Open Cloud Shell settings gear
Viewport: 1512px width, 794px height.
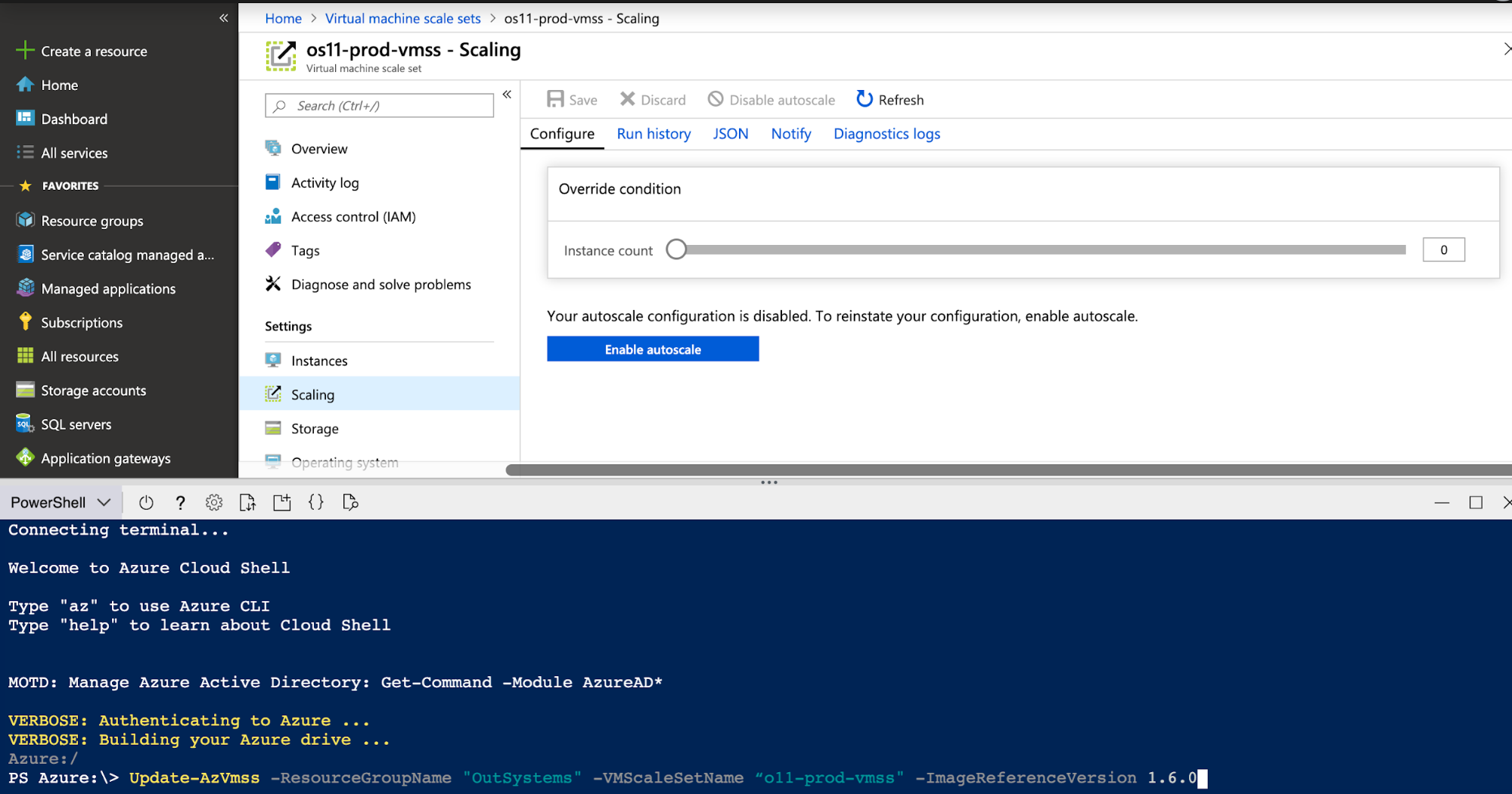coord(214,501)
